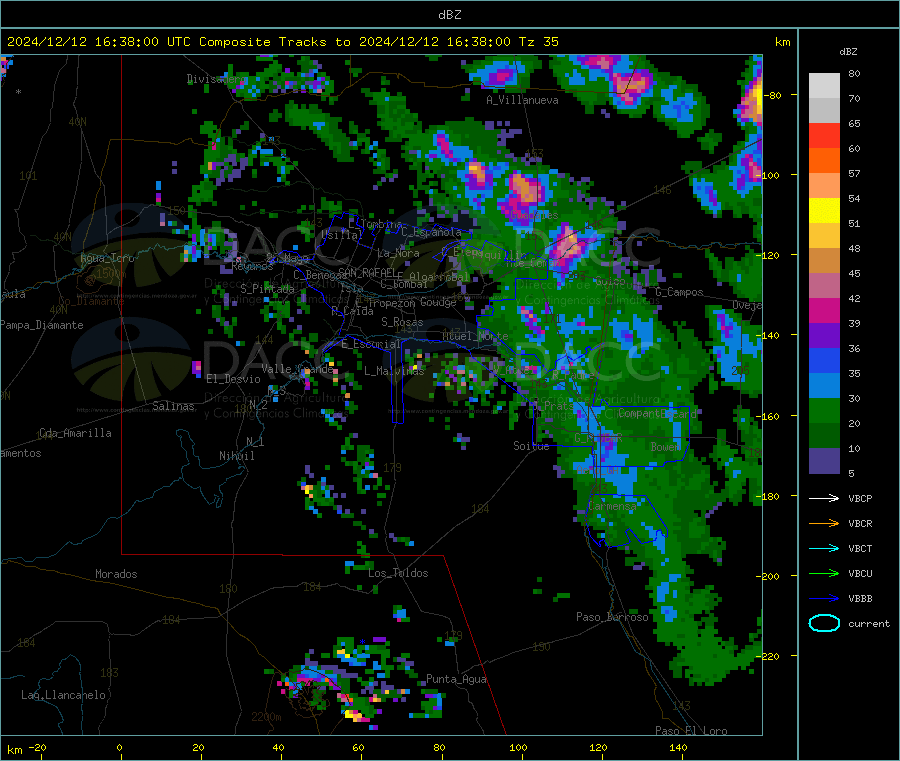Click the white VBCP arrow legend icon
This screenshot has width=900, height=761.
coord(824,498)
